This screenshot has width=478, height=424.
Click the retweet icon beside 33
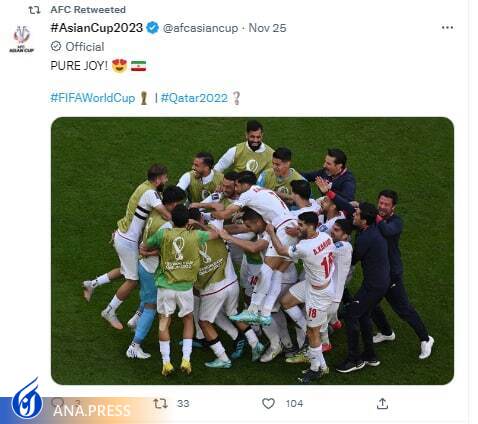pos(160,404)
